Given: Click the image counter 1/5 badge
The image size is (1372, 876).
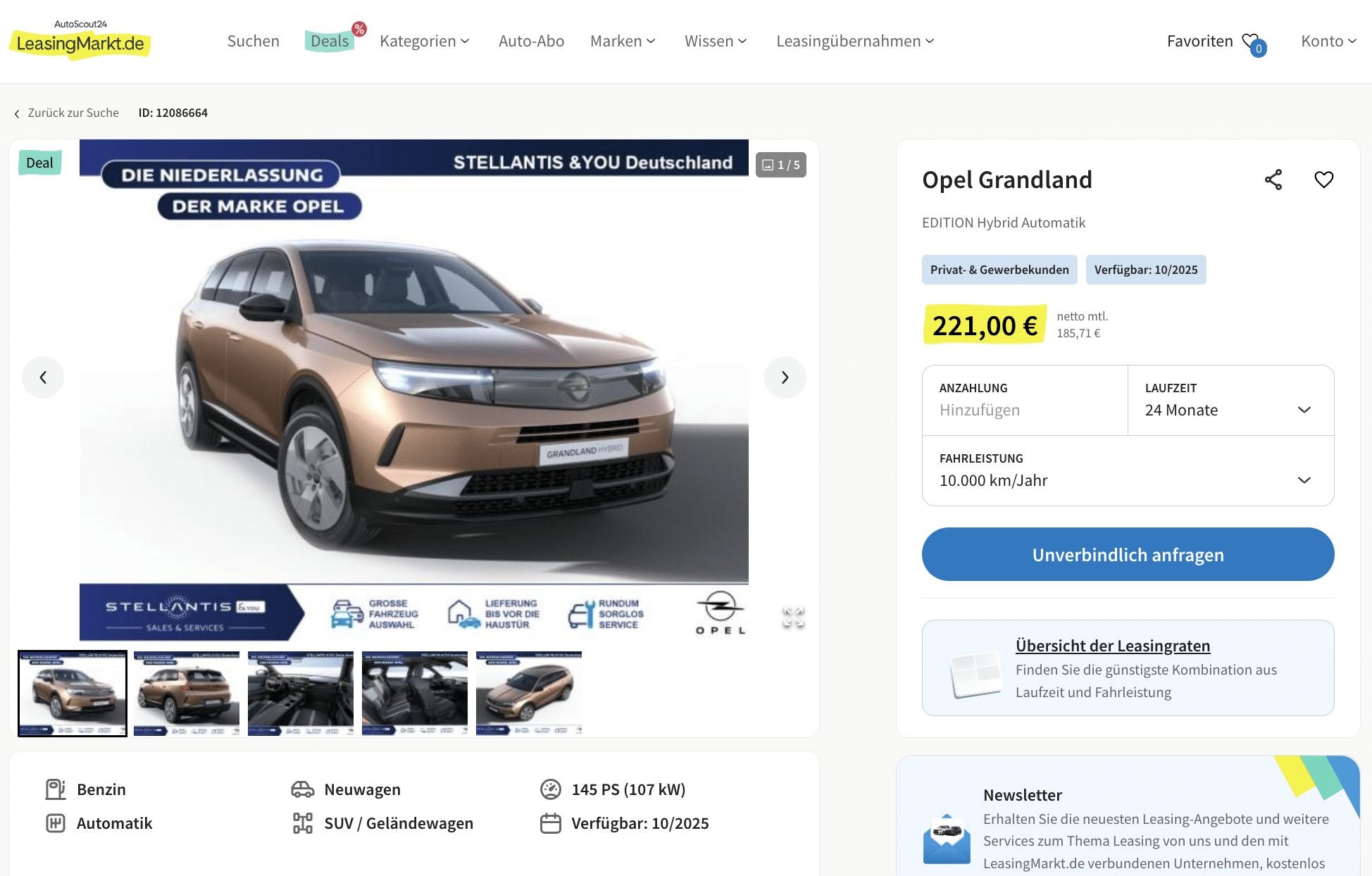Looking at the screenshot, I should click(x=781, y=165).
